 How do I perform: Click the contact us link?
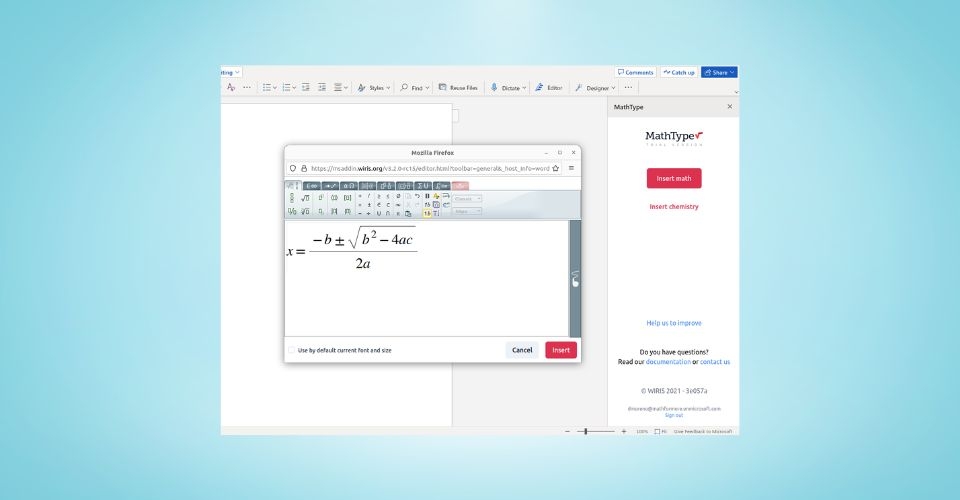click(715, 362)
